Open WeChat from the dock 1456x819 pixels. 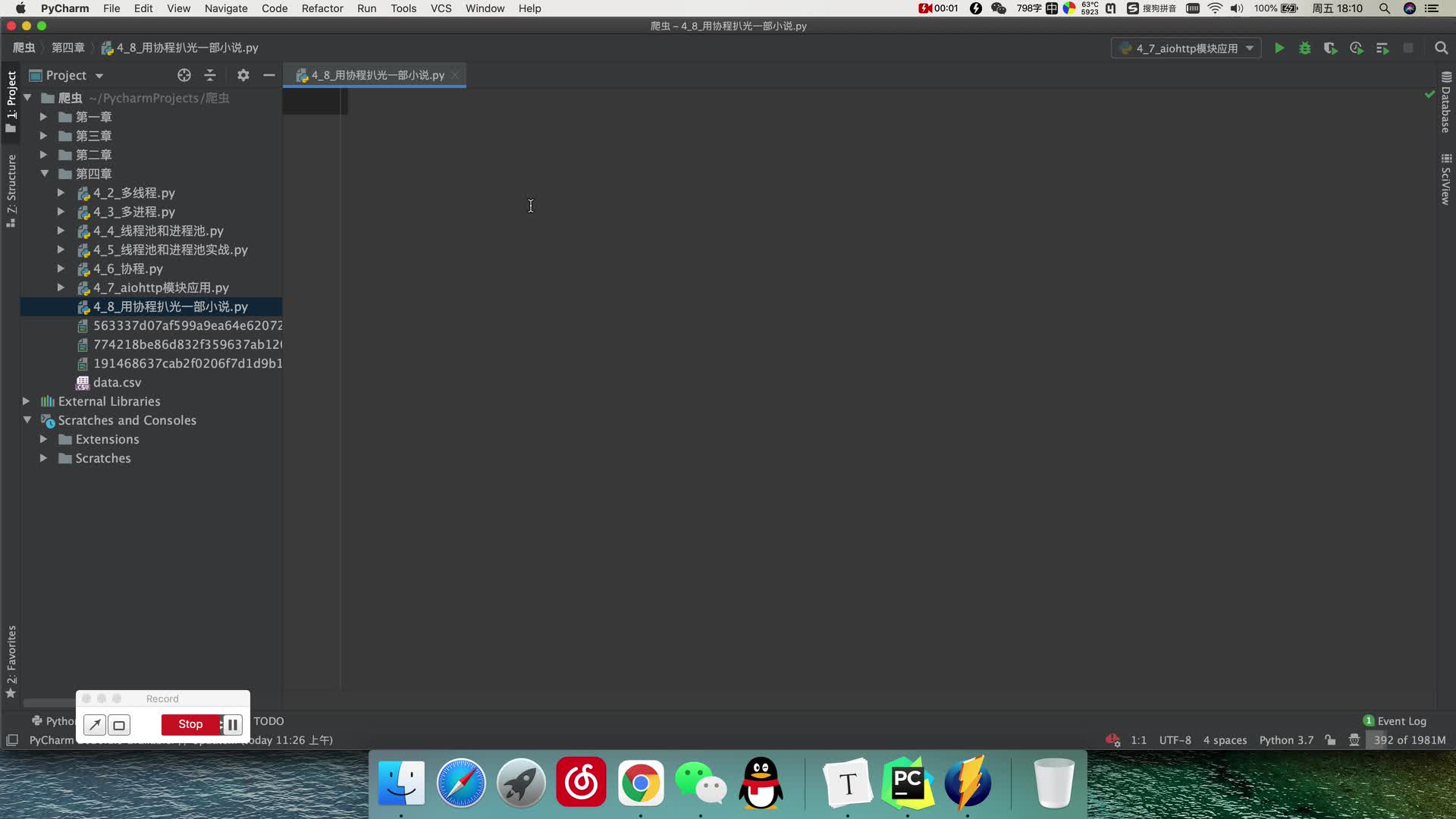(701, 783)
